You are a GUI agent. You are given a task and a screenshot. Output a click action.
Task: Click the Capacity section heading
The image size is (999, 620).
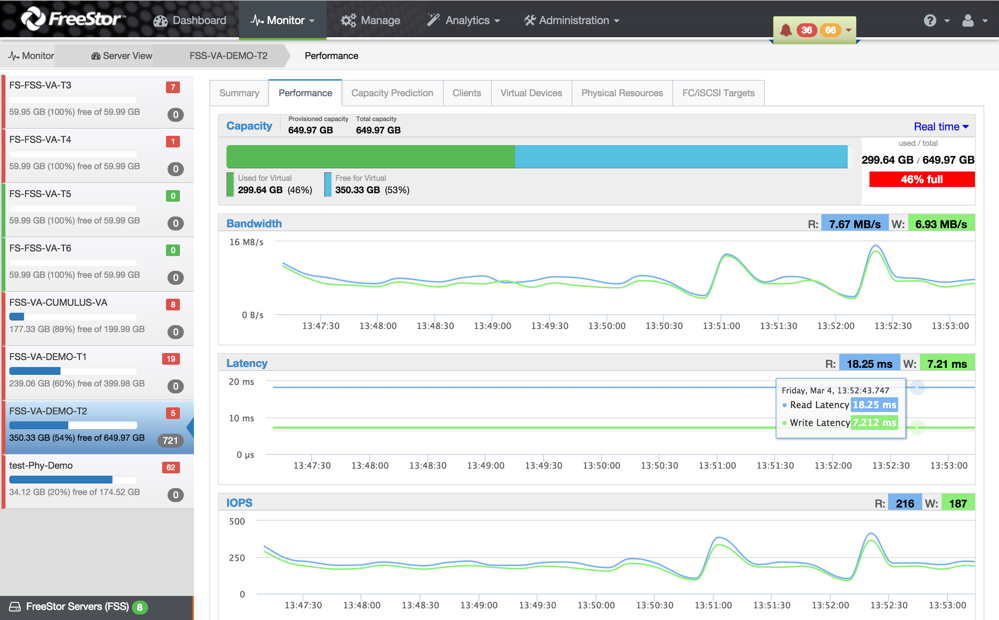(x=249, y=126)
